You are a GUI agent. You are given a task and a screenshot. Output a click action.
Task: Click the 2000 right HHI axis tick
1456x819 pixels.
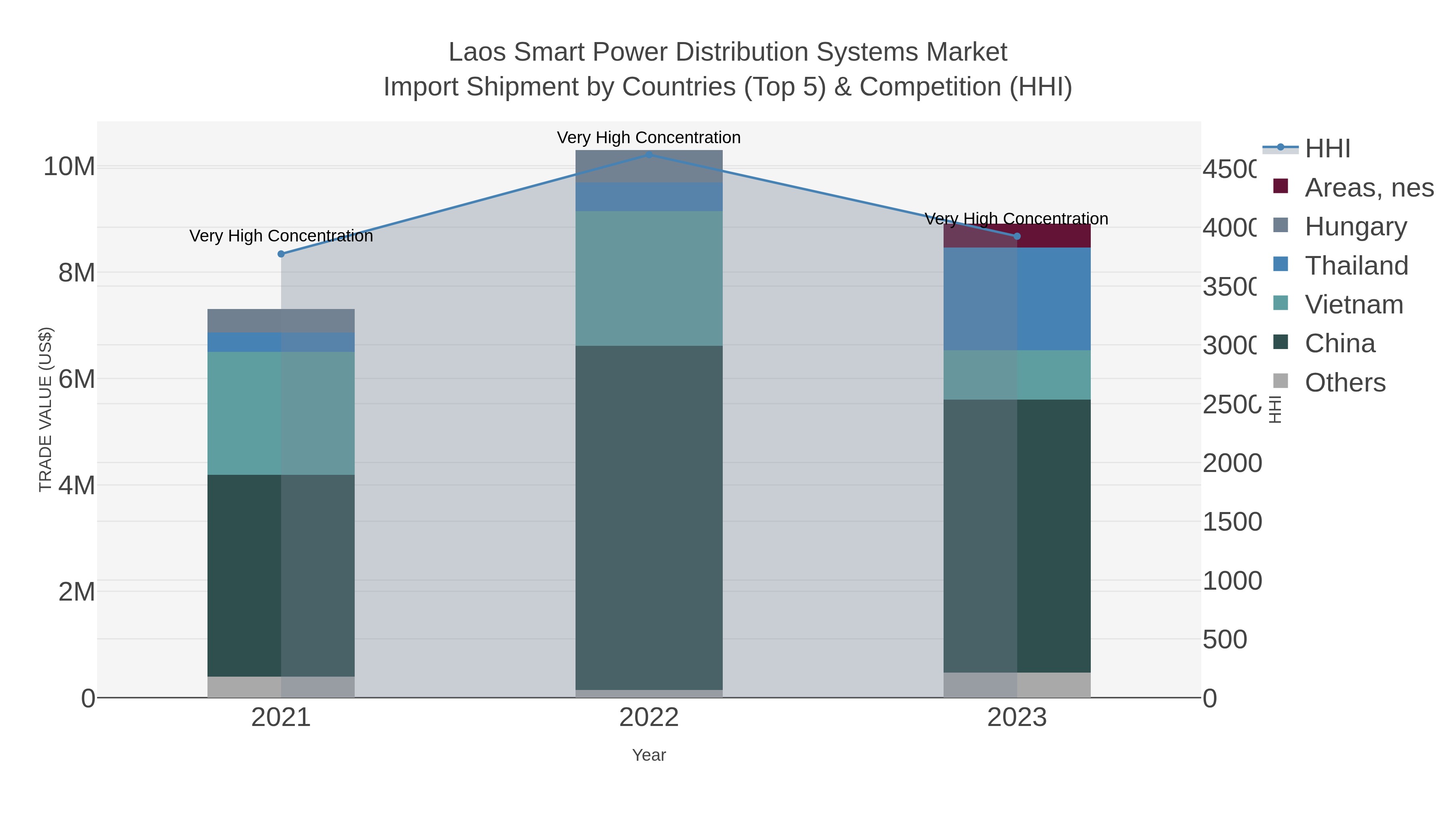1232,463
